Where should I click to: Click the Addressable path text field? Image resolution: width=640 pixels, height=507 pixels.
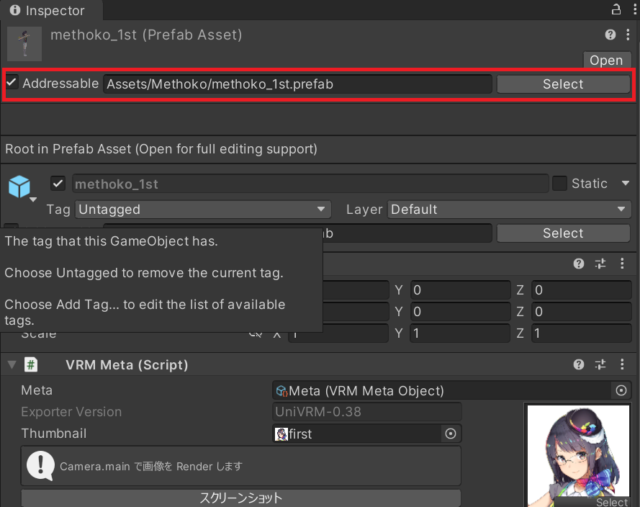click(x=298, y=84)
